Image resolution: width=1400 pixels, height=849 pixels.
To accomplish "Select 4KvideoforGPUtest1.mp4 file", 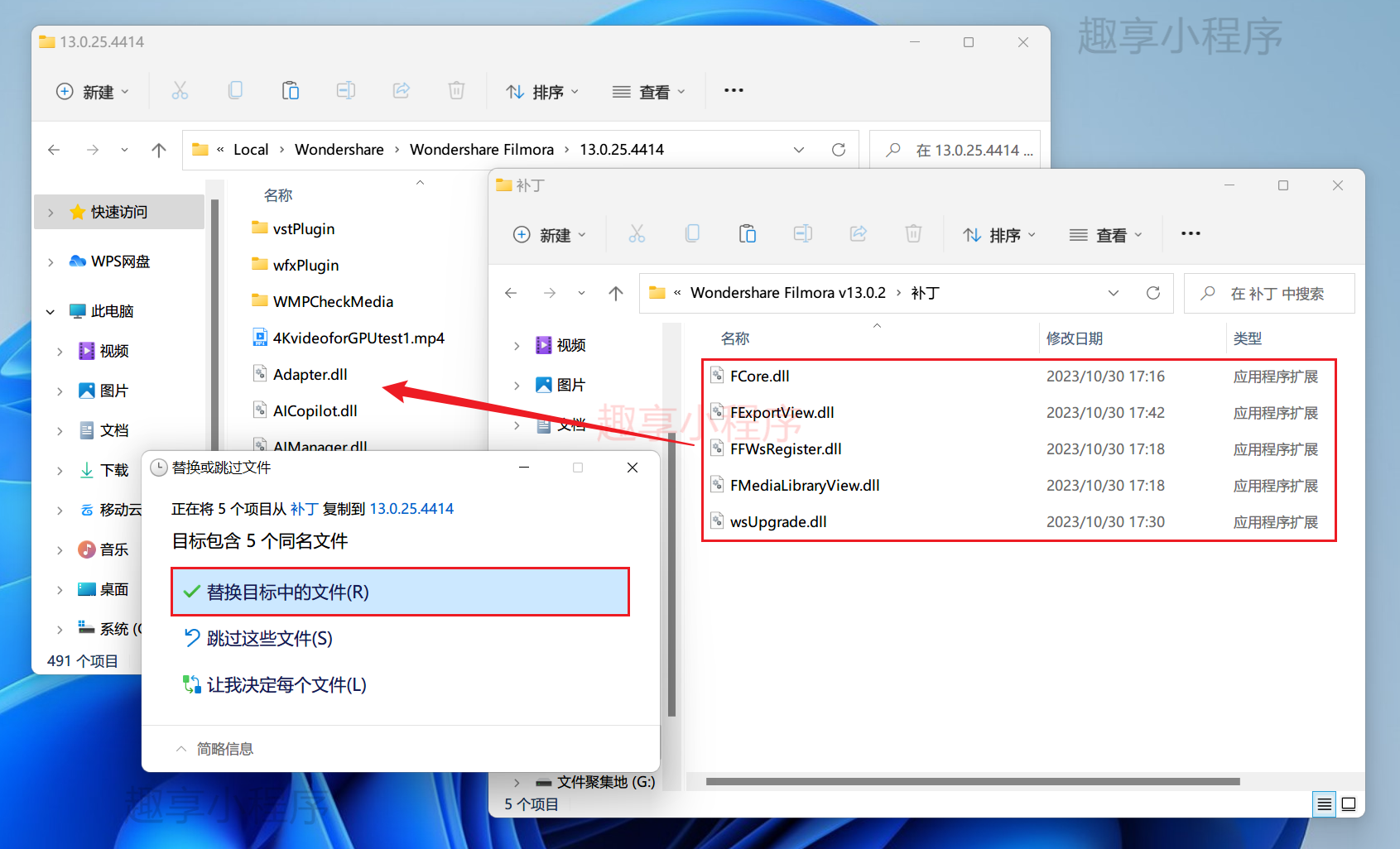I will click(x=349, y=338).
